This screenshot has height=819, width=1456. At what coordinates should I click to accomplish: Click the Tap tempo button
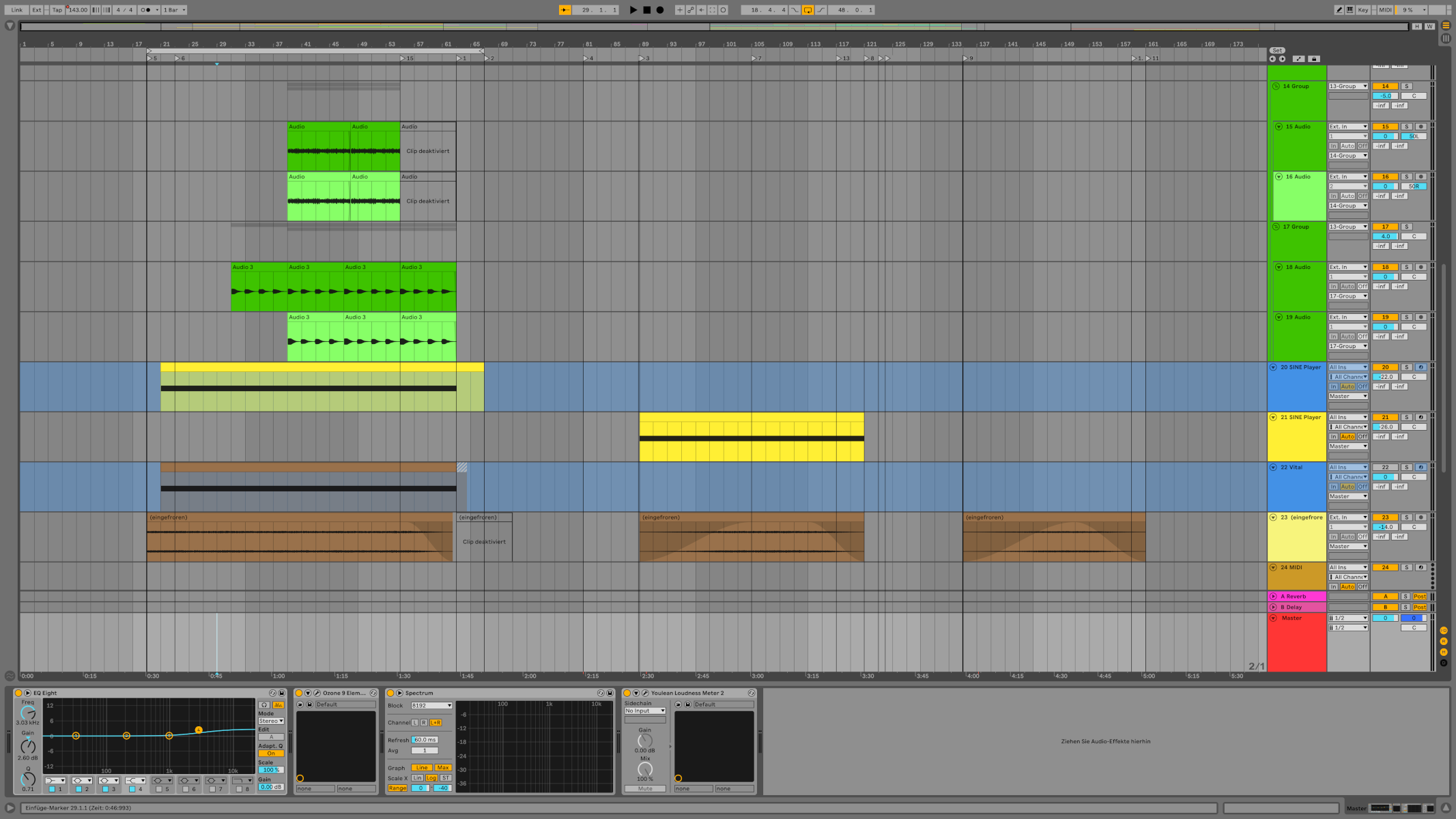[x=57, y=10]
